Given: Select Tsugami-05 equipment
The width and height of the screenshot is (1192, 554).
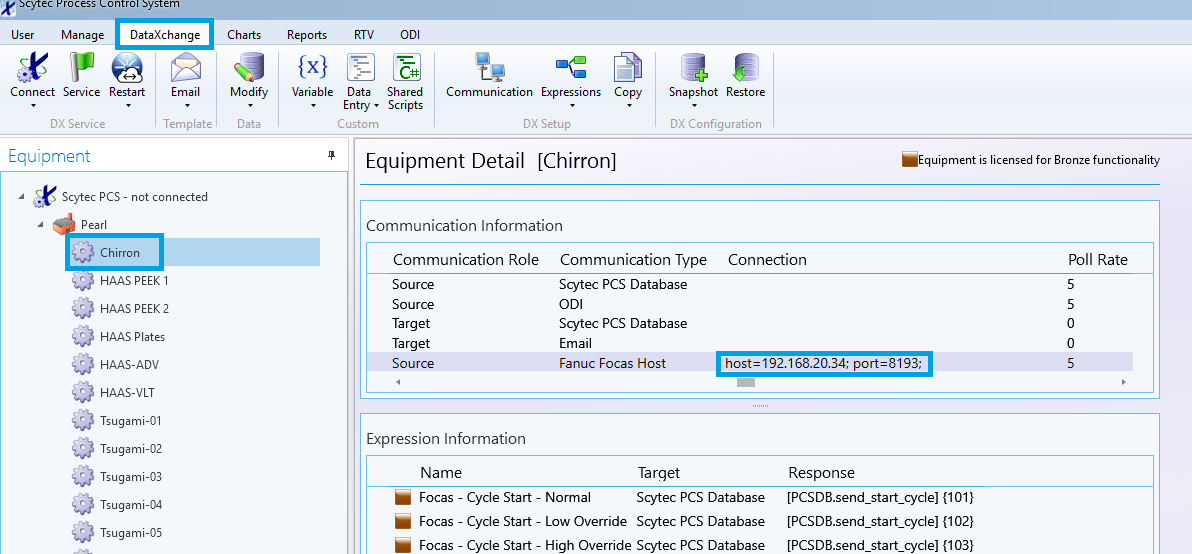Looking at the screenshot, I should [x=131, y=533].
